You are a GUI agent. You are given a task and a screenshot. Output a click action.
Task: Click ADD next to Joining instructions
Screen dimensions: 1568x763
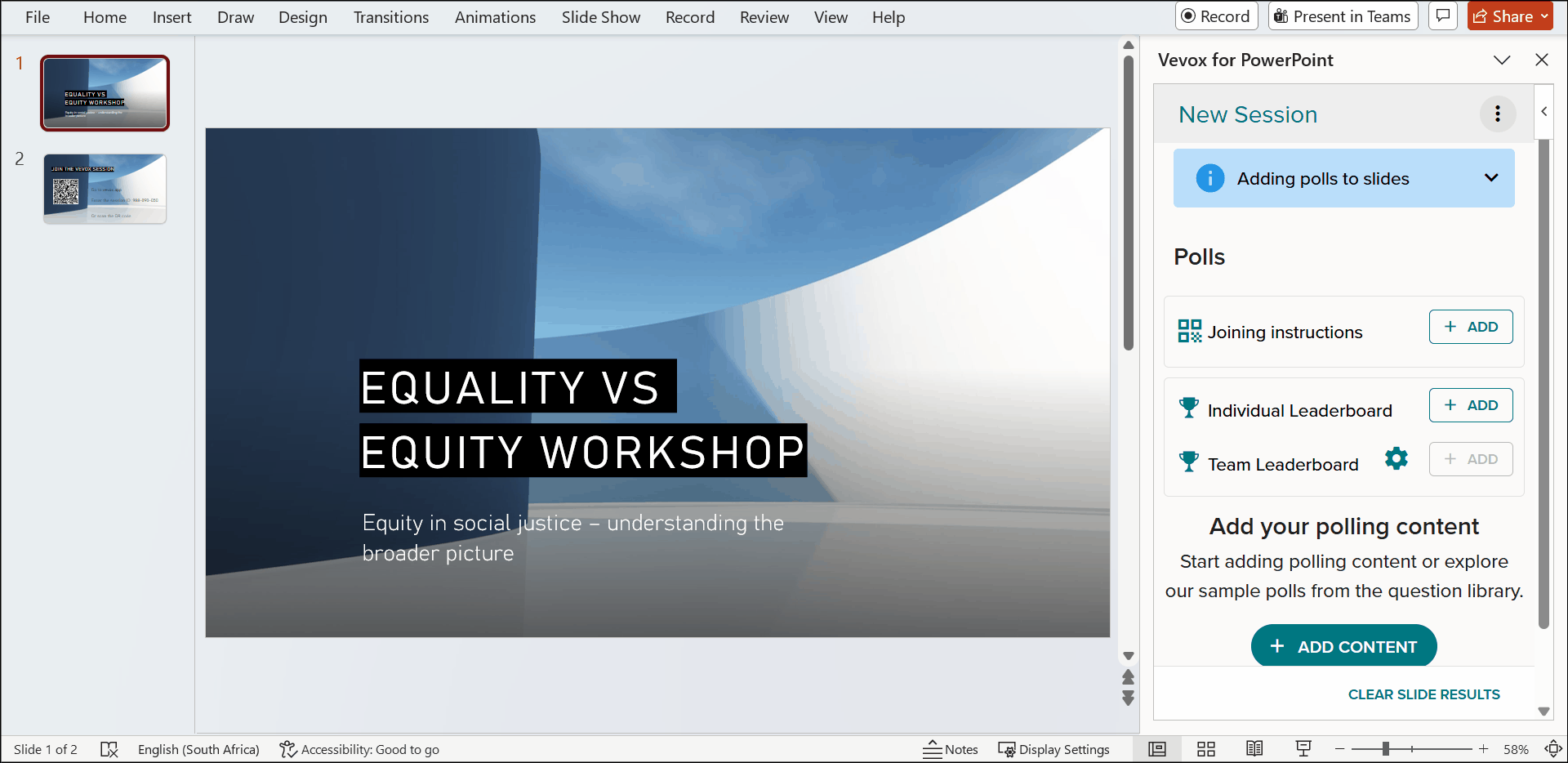click(1471, 326)
